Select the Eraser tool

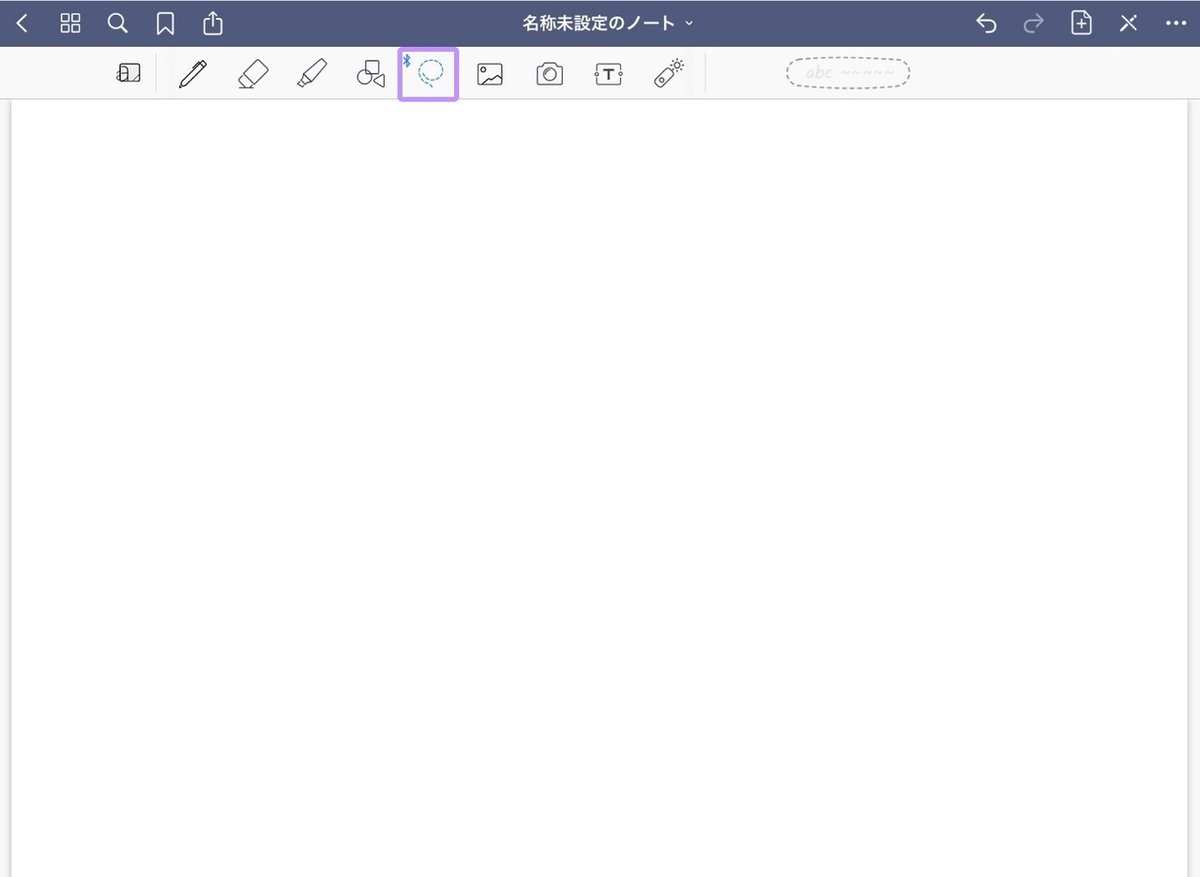[x=253, y=73]
